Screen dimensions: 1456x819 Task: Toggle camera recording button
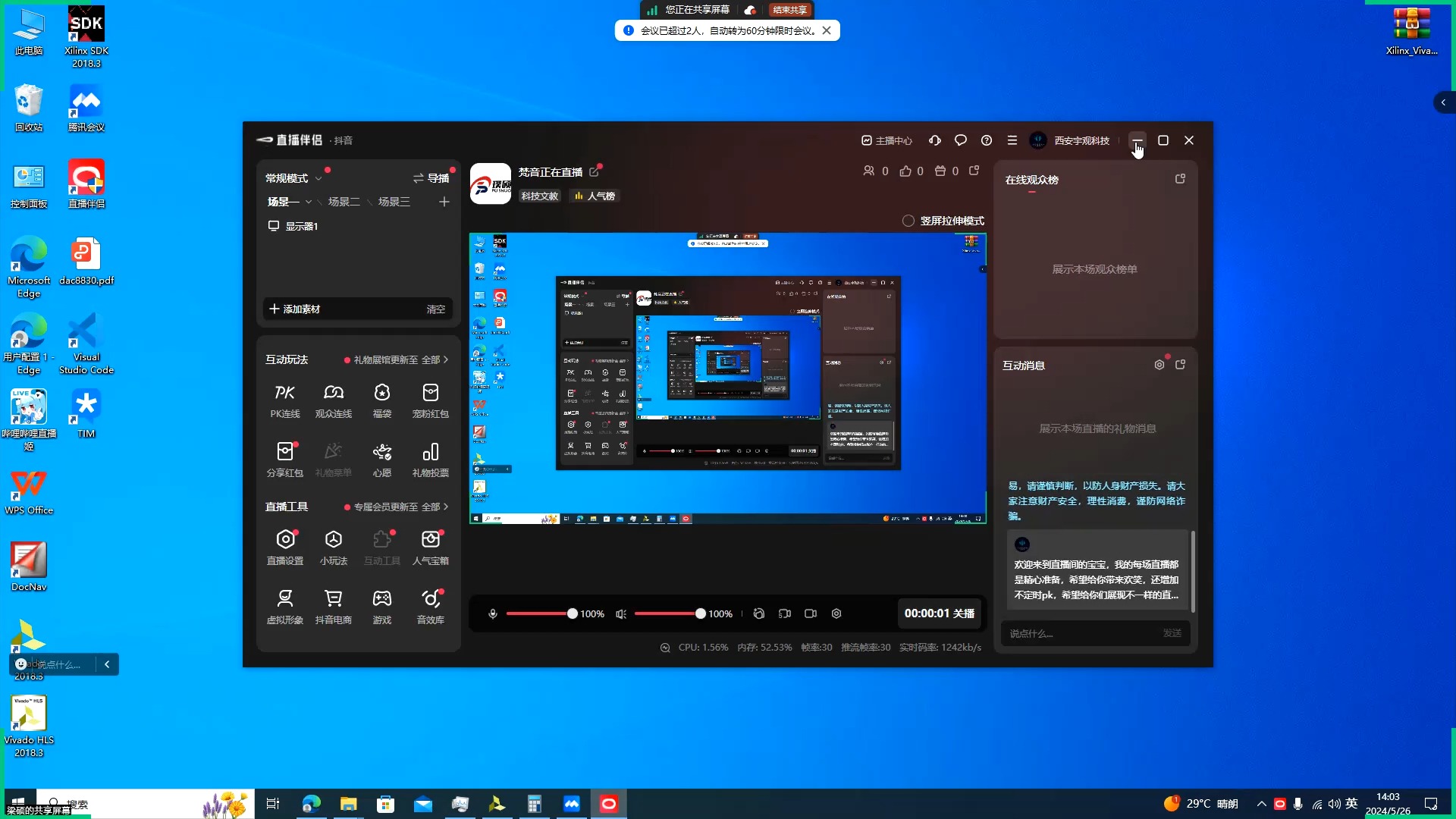(x=811, y=614)
